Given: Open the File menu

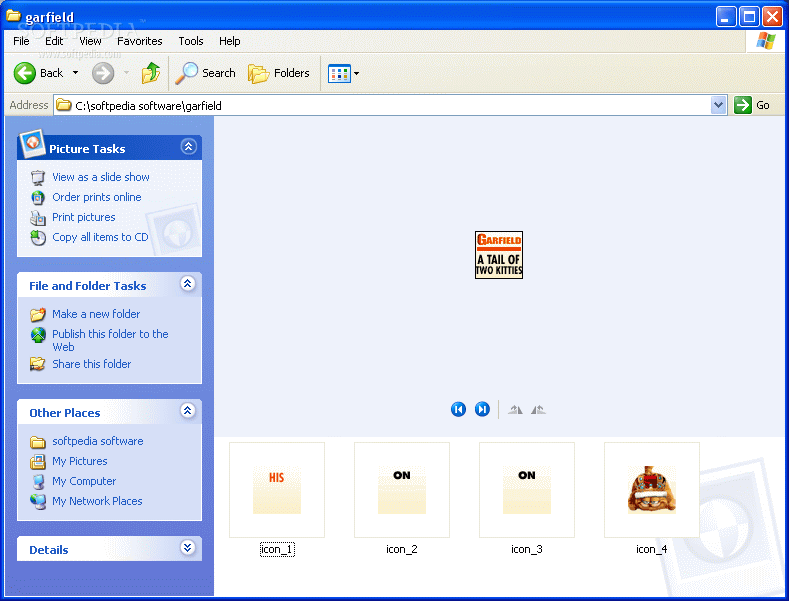Looking at the screenshot, I should [x=21, y=41].
